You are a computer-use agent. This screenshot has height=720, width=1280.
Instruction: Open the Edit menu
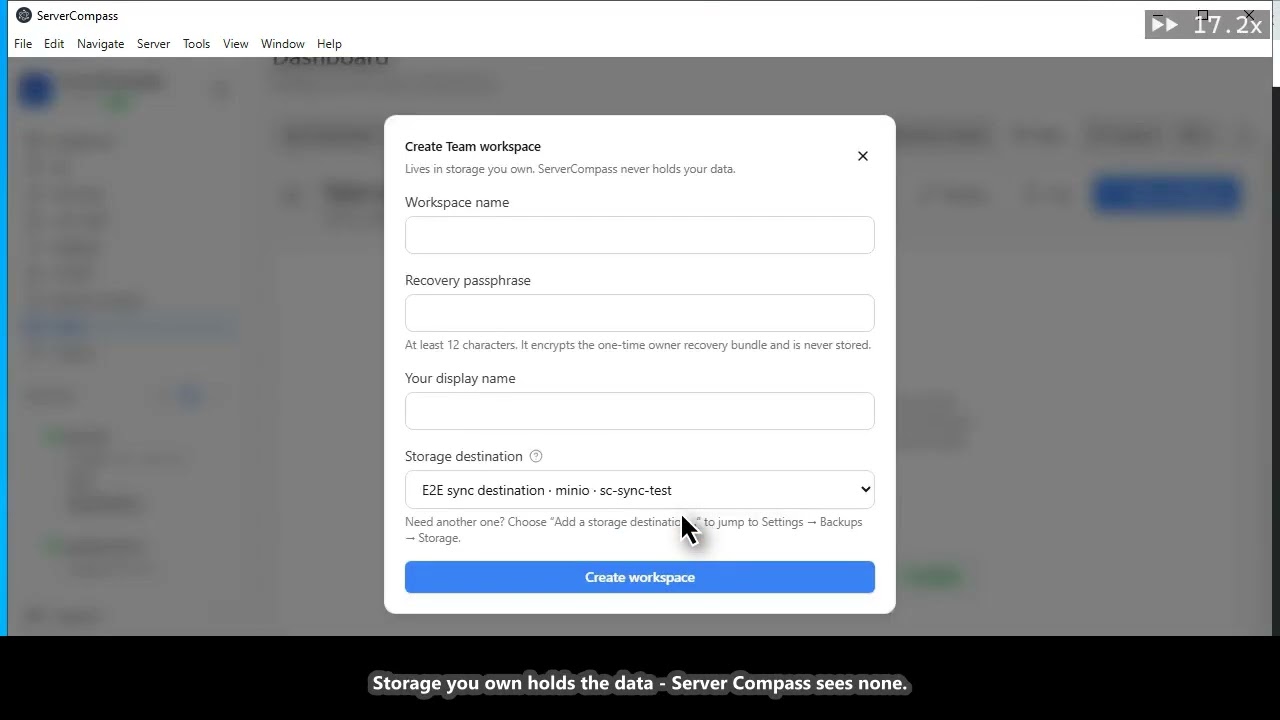pos(54,44)
